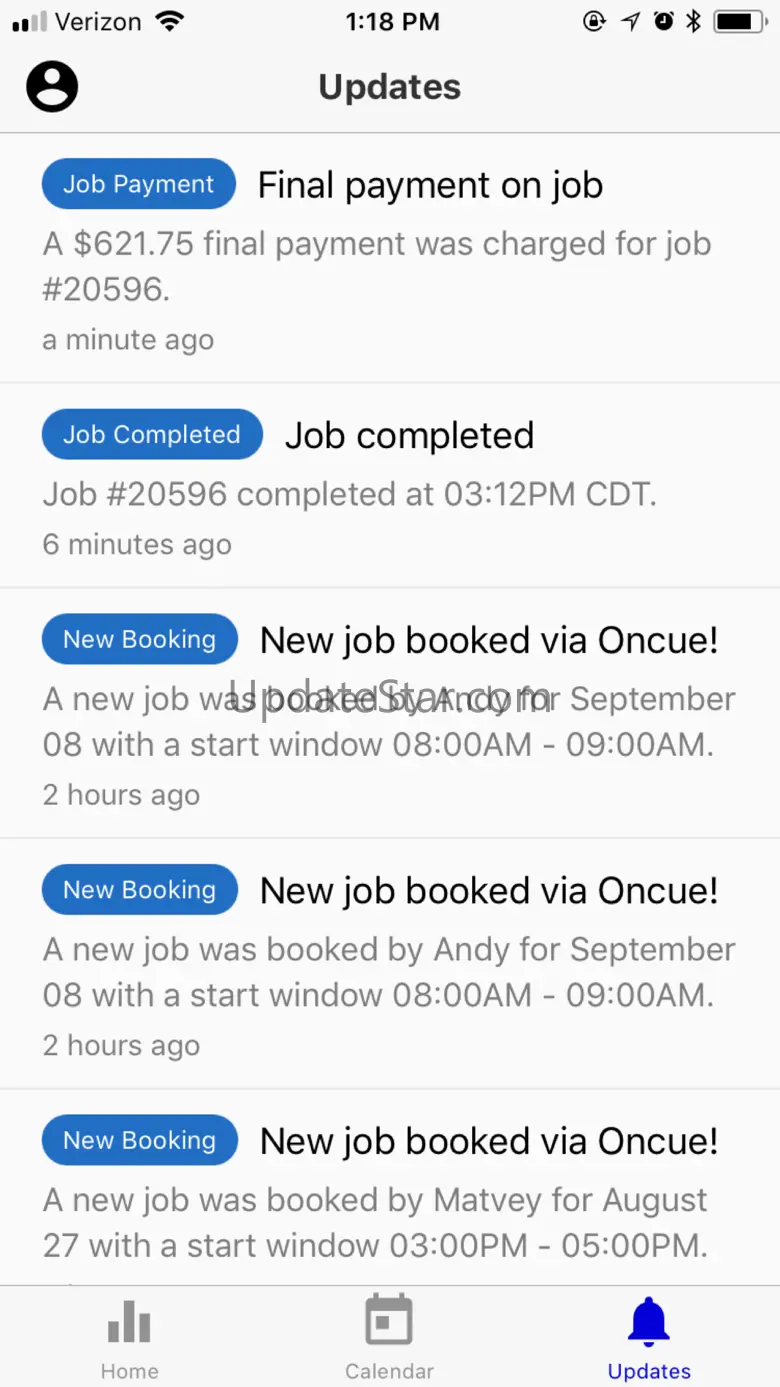This screenshot has height=1387, width=780.
Task: Tap the Wi-Fi signal icon
Action: point(171,21)
